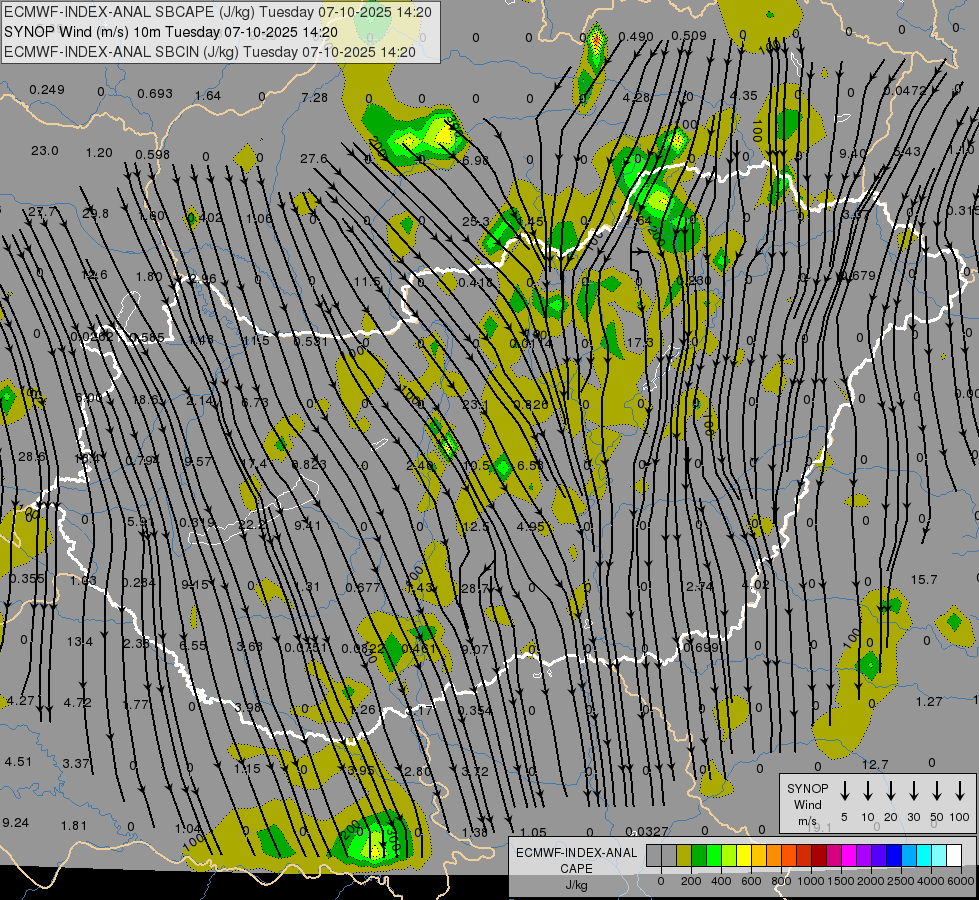
Task: Pick the bright magenta CAPE legend swatch
Action: (849, 856)
